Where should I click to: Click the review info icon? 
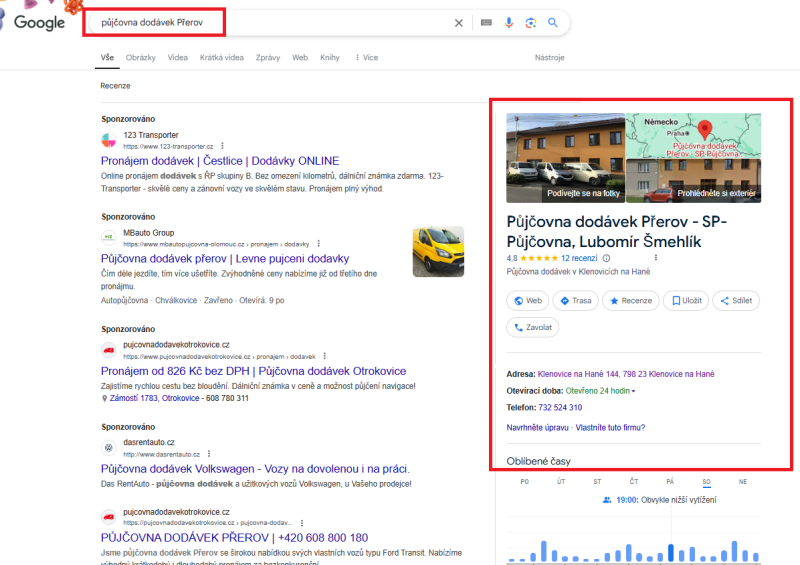(606, 258)
